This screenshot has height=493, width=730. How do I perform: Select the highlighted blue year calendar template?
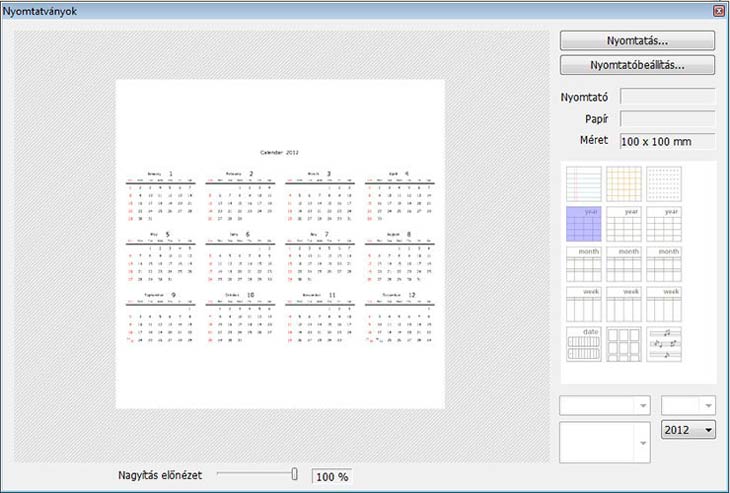(x=583, y=223)
